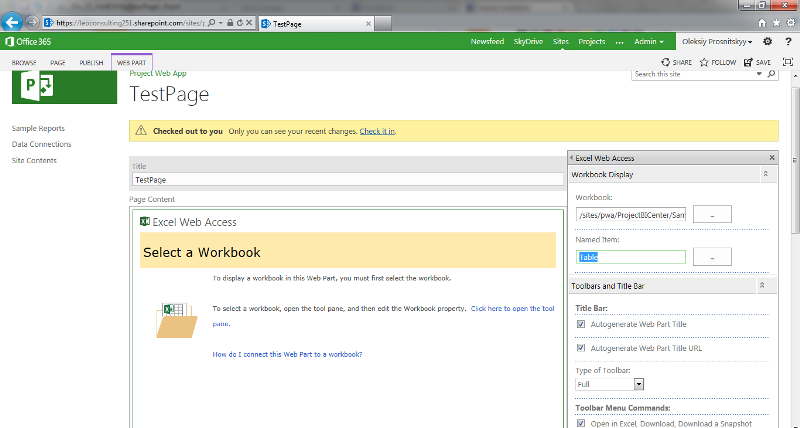The width and height of the screenshot is (800, 428).
Task: Click the address bar search magnifier icon
Action: click(x=211, y=23)
